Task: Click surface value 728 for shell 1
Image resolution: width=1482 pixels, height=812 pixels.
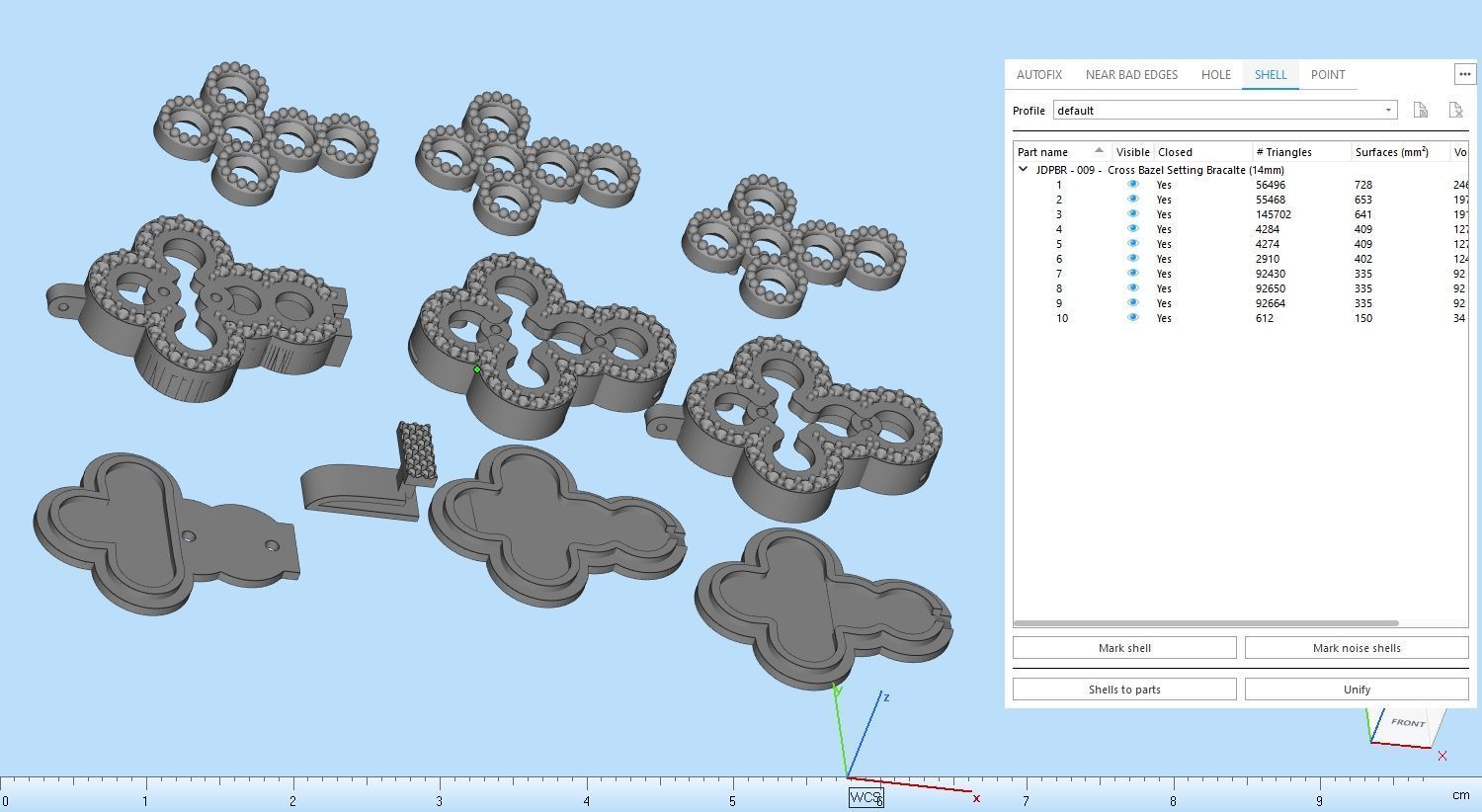Action: [x=1363, y=185]
